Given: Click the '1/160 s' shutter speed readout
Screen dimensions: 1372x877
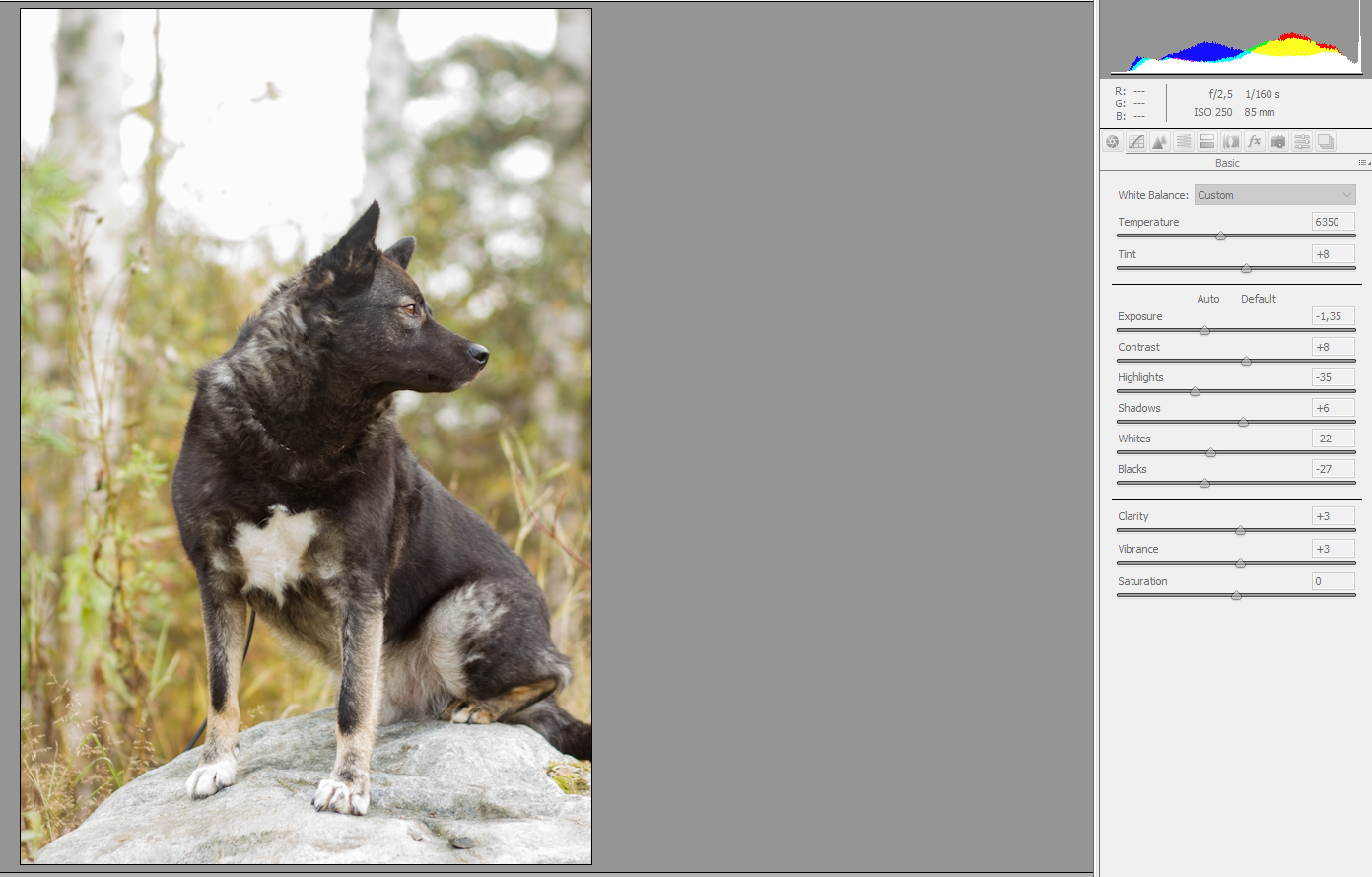Looking at the screenshot, I should (x=1263, y=94).
